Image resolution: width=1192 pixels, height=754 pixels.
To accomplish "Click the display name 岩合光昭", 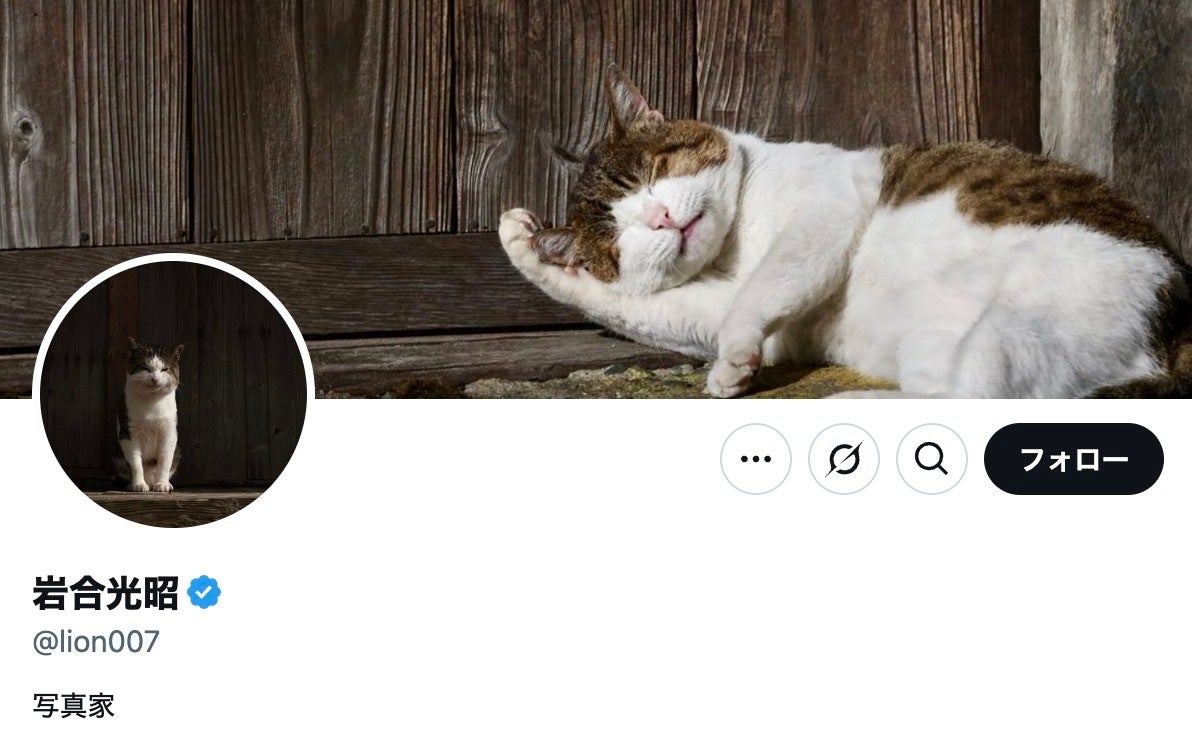I will tap(105, 593).
